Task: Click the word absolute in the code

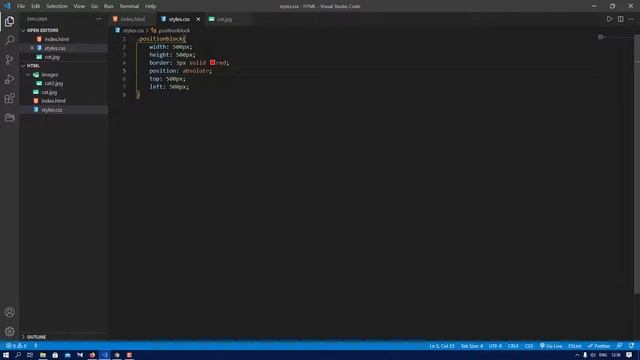Action: 196,71
